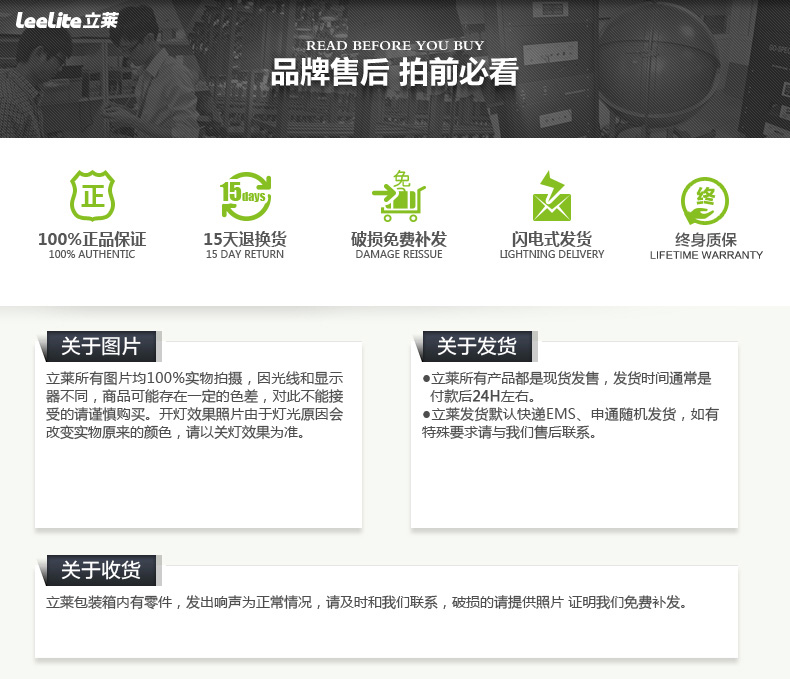Select the LIGHTNING DELIVERY caption
Screen dimensions: 790x679
point(552,254)
